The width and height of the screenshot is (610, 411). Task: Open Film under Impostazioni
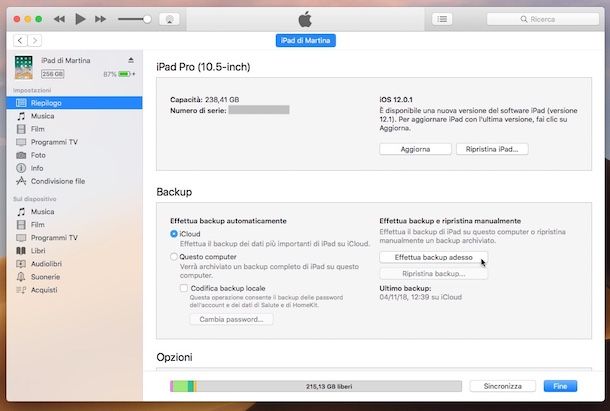pos(75,129)
